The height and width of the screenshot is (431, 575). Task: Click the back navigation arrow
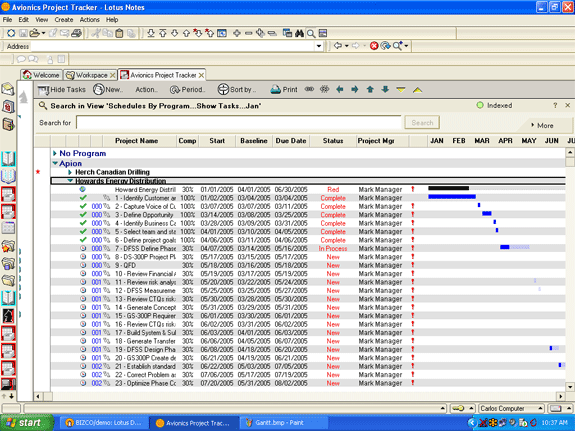tap(338, 46)
